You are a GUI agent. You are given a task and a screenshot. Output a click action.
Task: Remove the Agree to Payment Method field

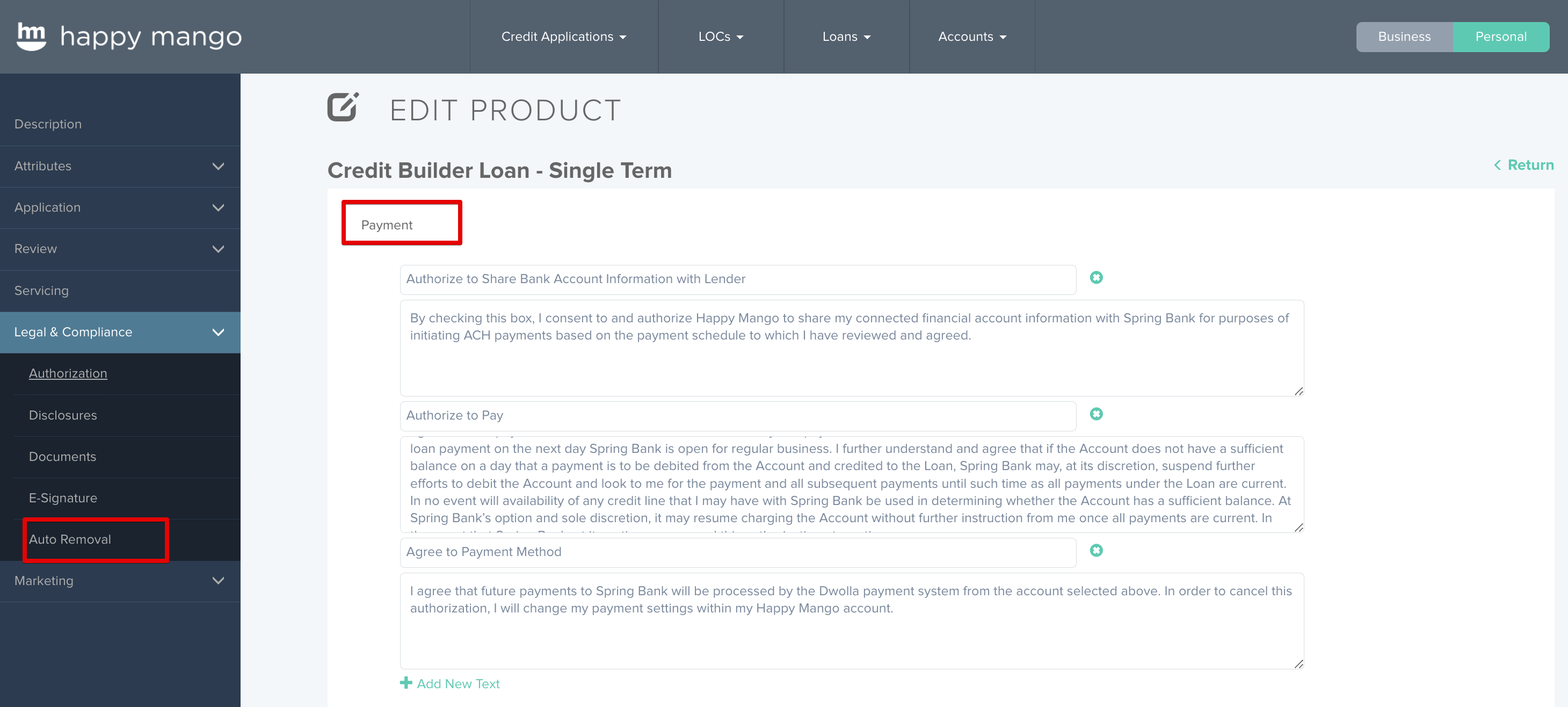1097,551
